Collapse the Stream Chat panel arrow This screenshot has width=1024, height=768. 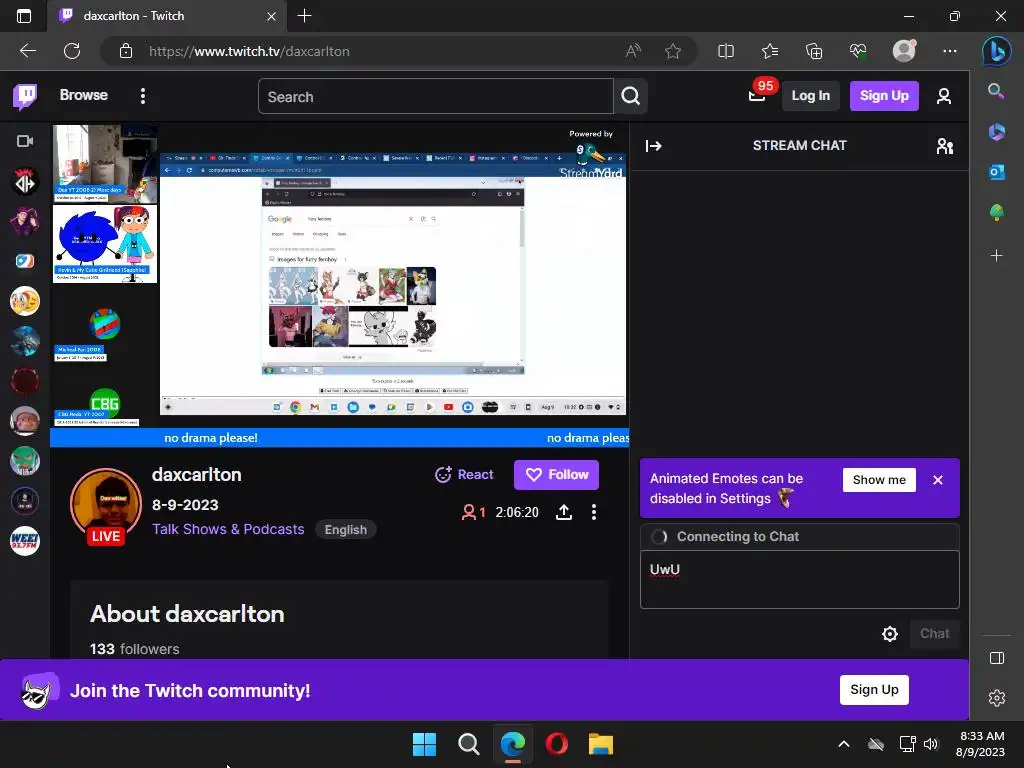point(654,146)
